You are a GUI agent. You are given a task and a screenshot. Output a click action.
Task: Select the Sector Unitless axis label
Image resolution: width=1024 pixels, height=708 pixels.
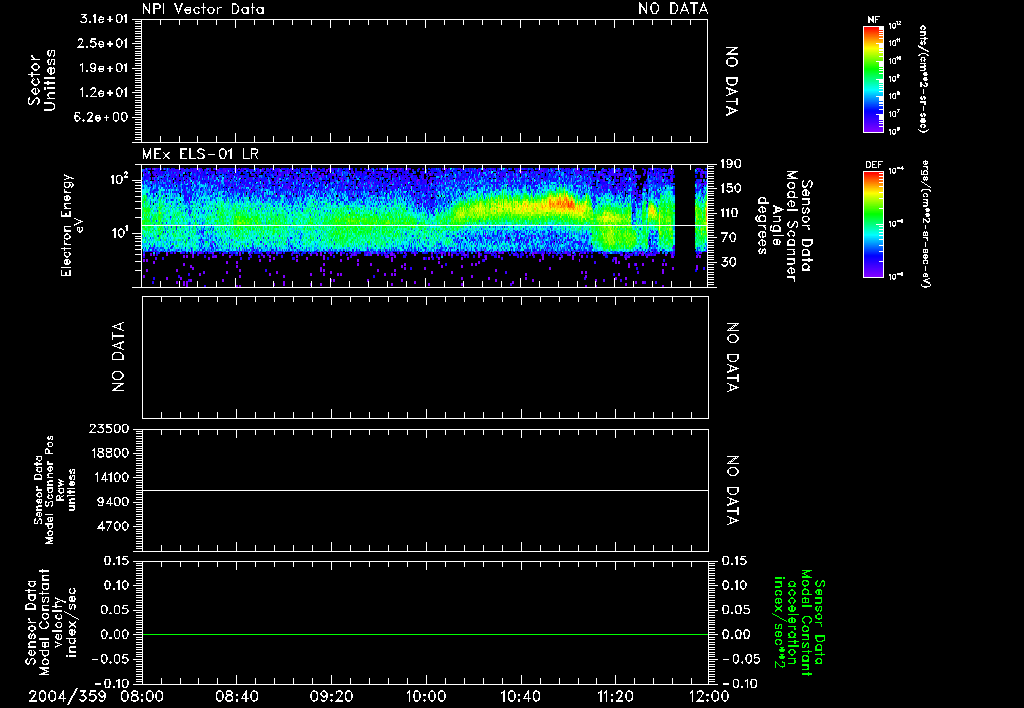pos(40,80)
